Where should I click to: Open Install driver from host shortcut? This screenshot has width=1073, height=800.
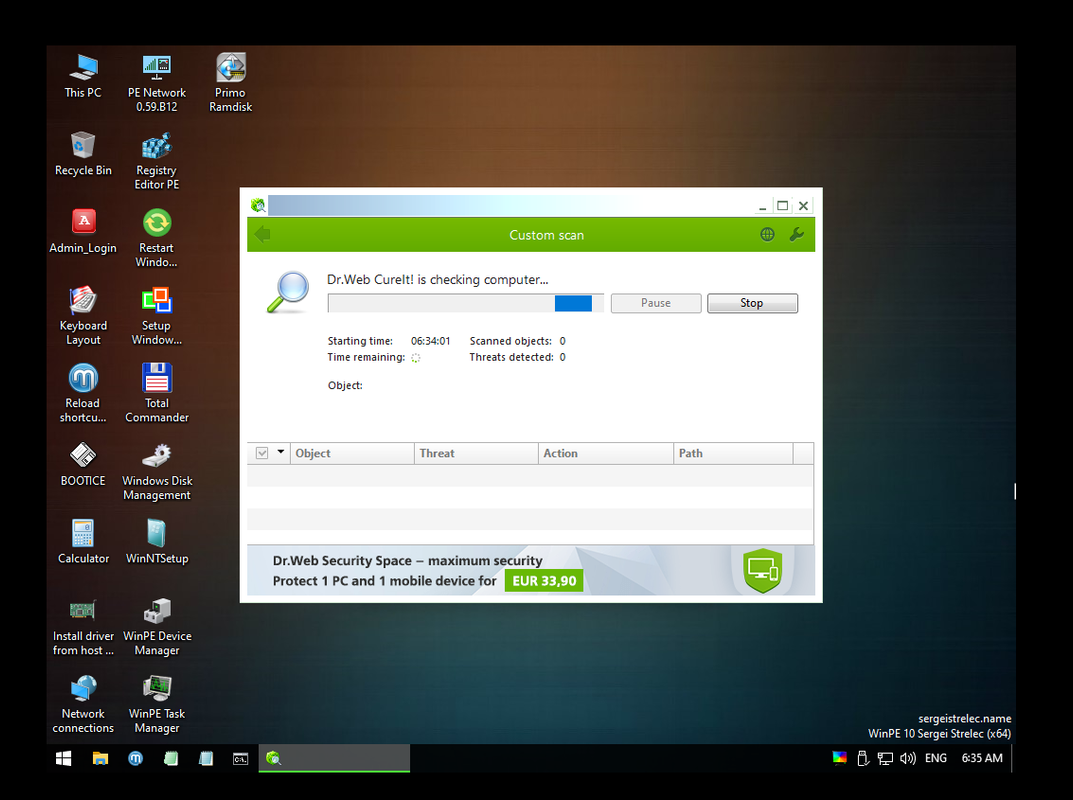point(83,627)
